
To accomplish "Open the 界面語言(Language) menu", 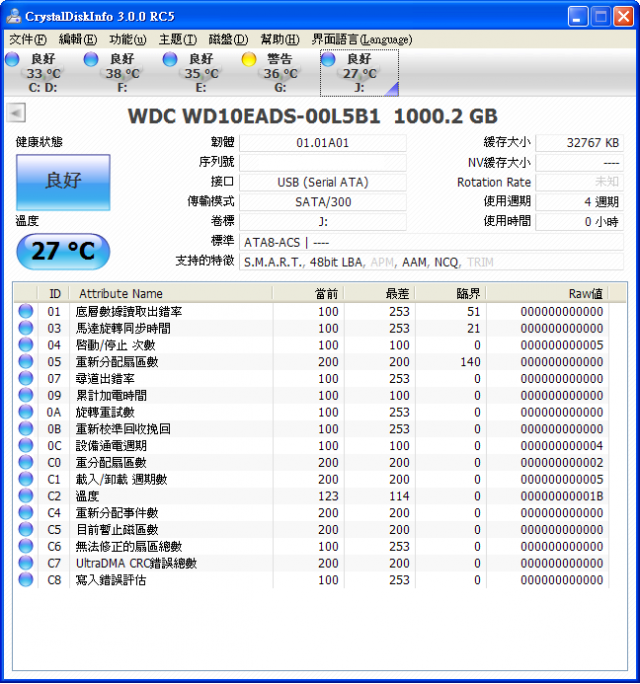I will pyautogui.click(x=362, y=40).
